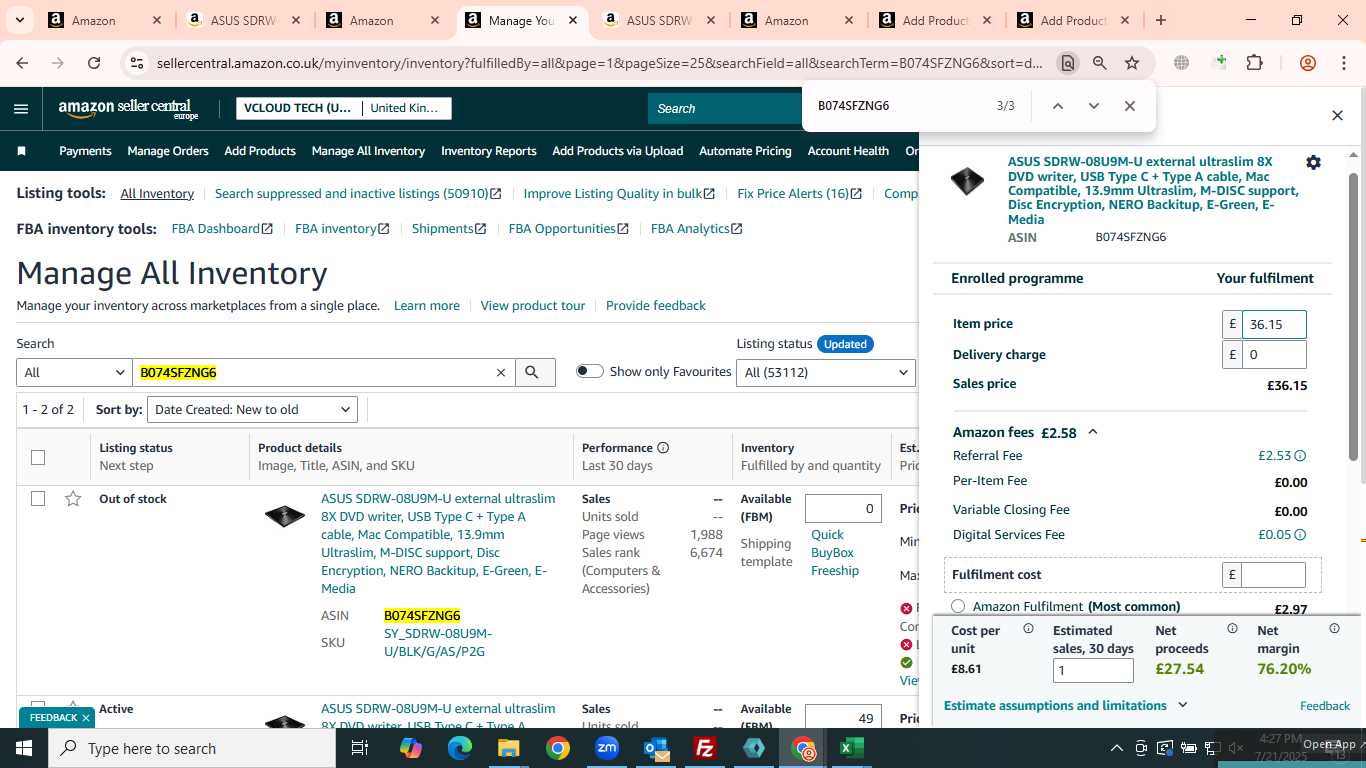1366x768 pixels.
Task: Open Manage All Inventory menu
Action: (x=368, y=151)
